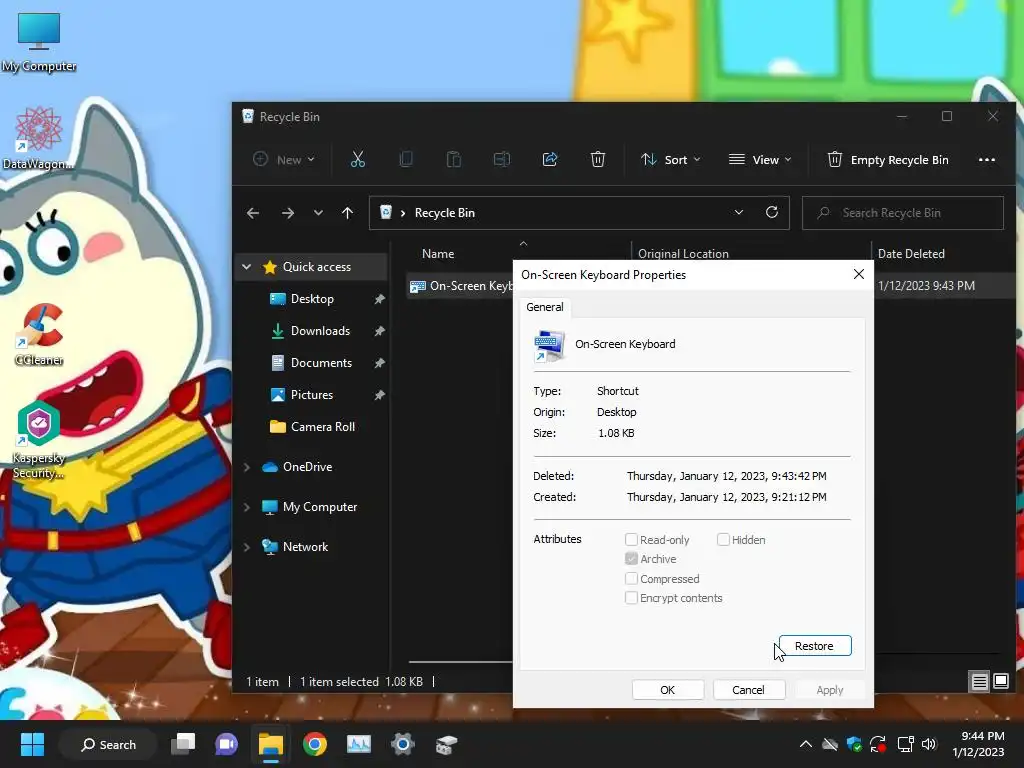
Task: Sort by Date Deleted column header
Action: pos(911,254)
